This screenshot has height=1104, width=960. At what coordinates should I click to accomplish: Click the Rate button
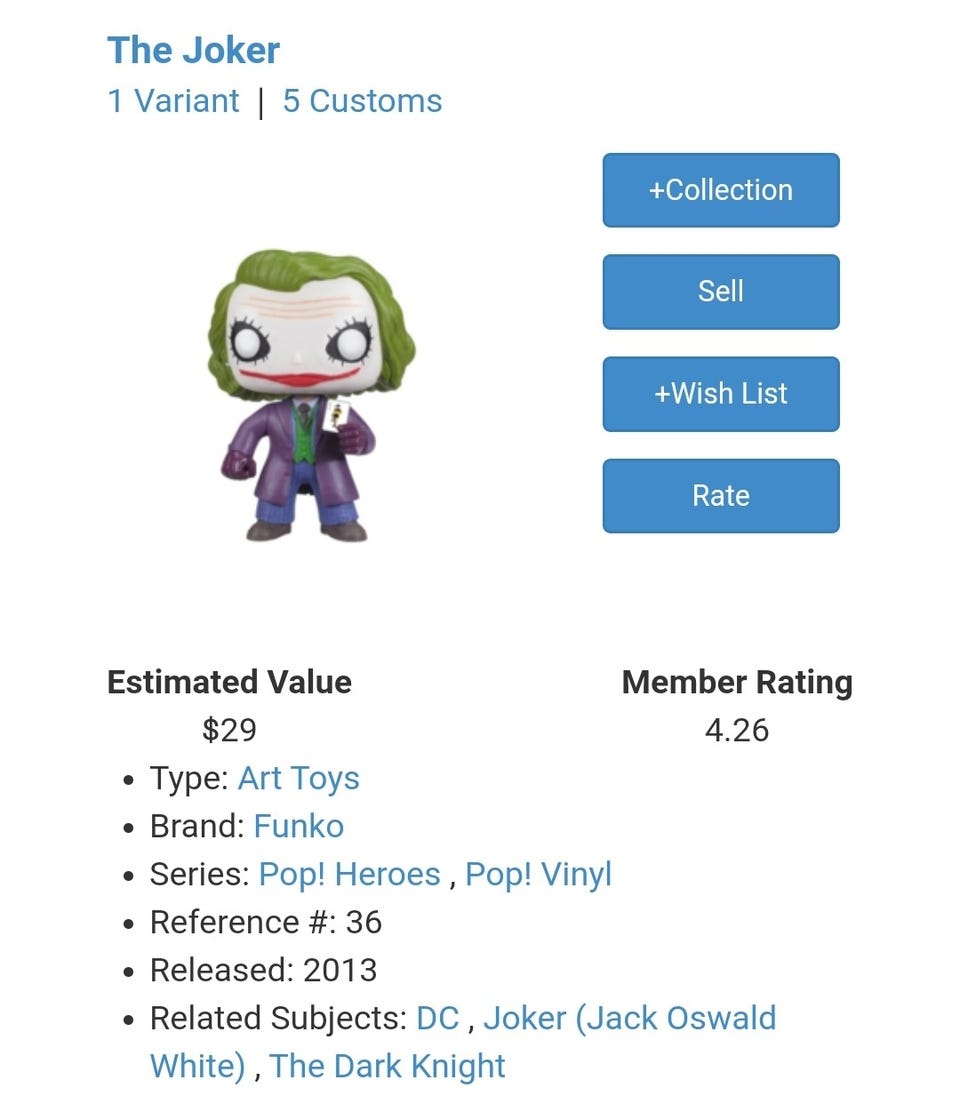pos(721,496)
